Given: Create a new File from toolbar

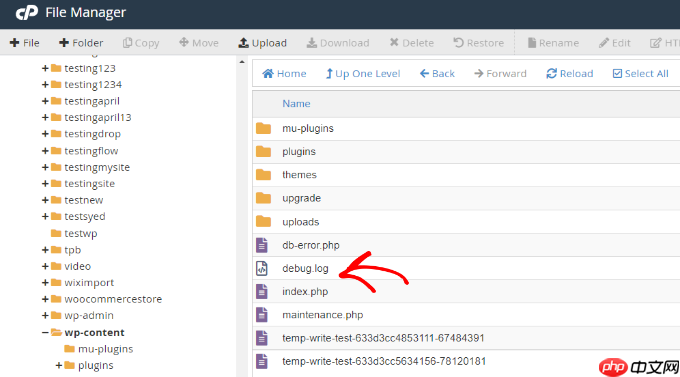Looking at the screenshot, I should click(x=24, y=43).
